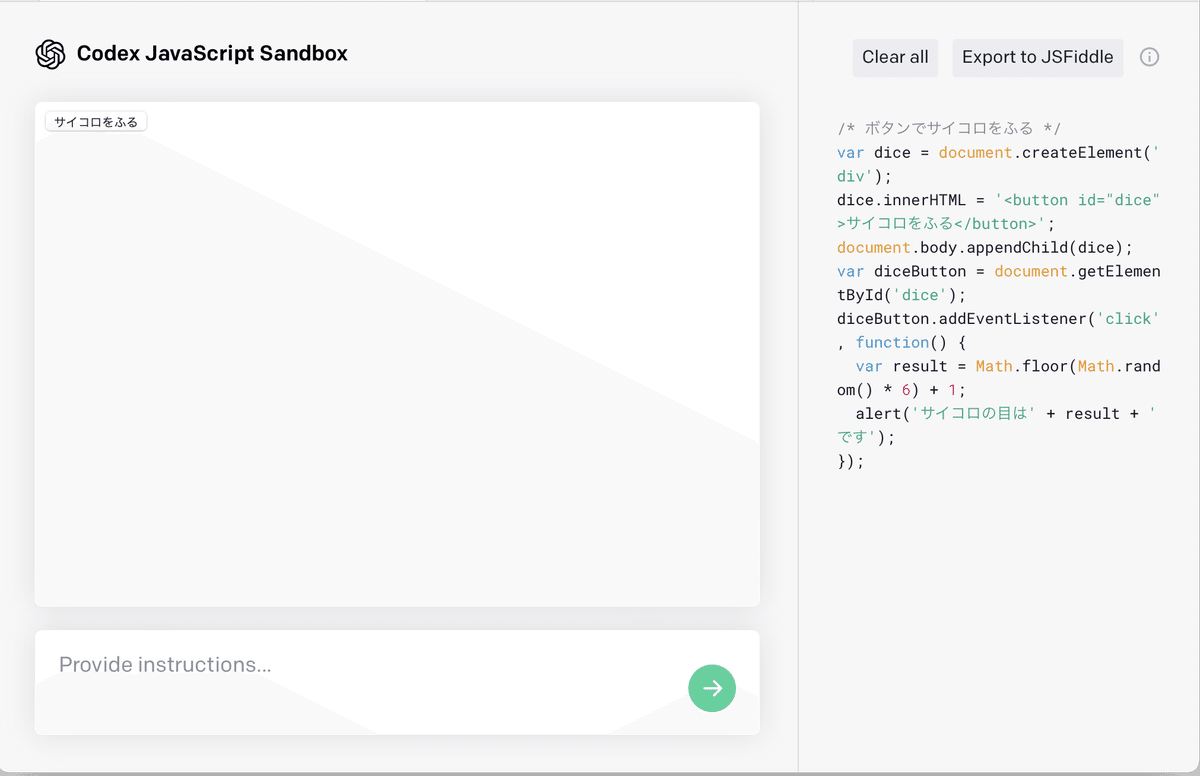Click the code text dice.innerHTML
Screen dimensions: 1200x776
[x=901, y=200]
